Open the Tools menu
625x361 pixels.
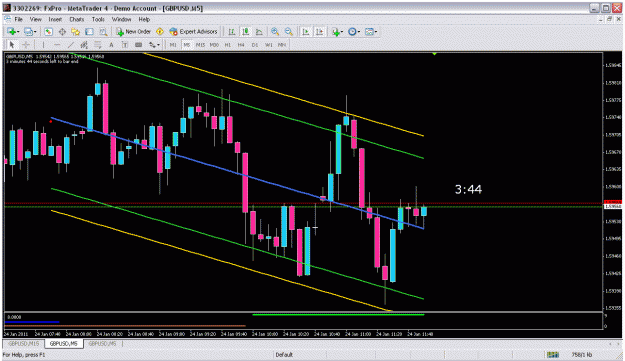(x=98, y=19)
